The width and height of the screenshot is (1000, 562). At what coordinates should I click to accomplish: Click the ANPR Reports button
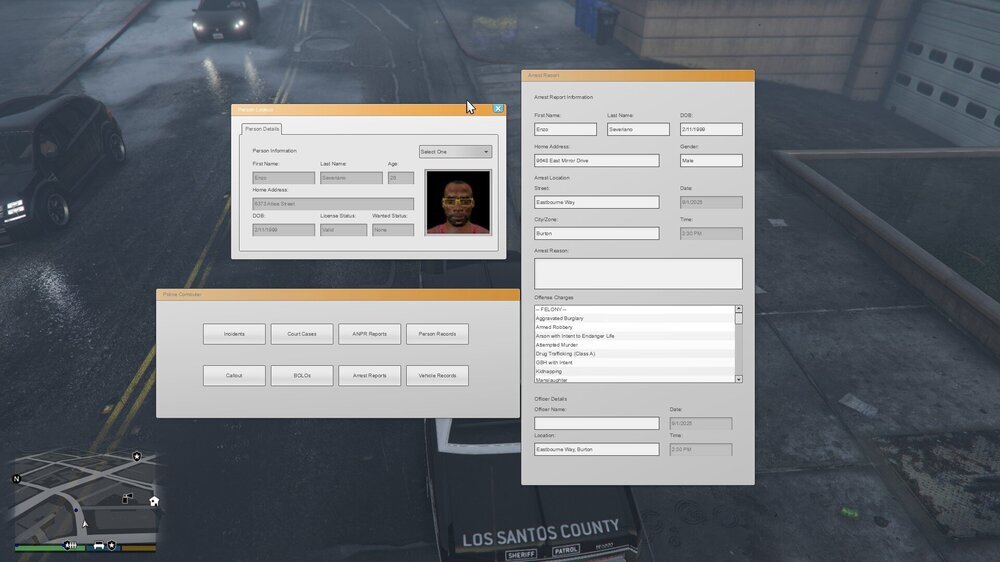369,334
